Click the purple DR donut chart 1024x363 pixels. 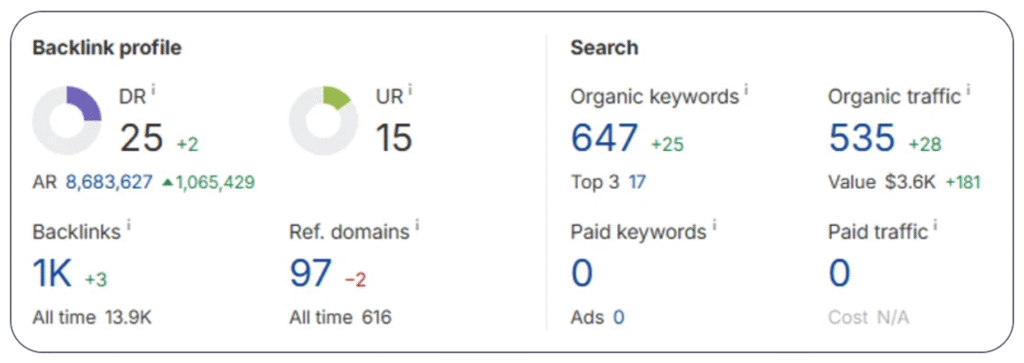click(67, 121)
